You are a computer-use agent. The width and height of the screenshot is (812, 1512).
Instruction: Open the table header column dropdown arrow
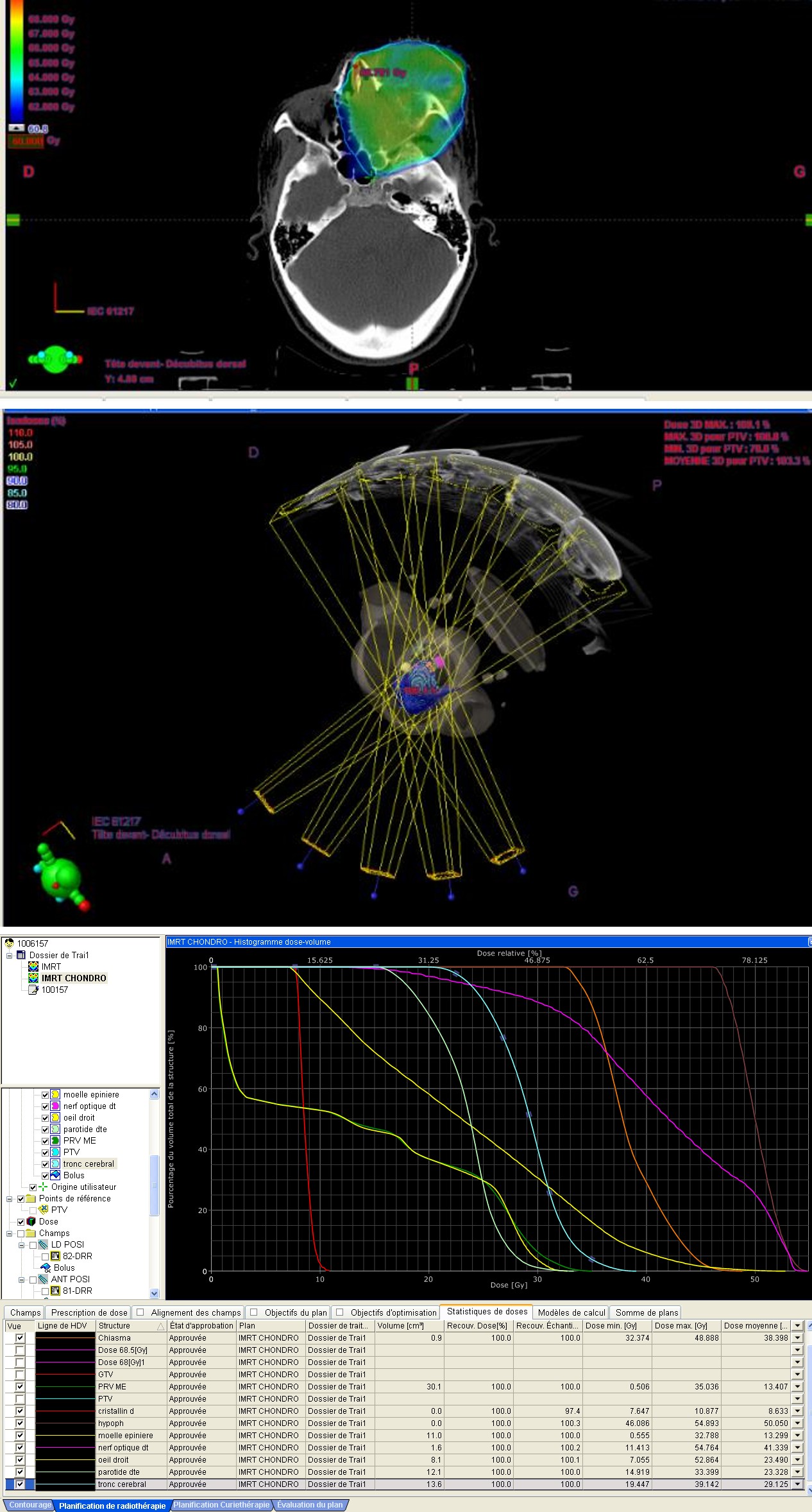point(797,1326)
